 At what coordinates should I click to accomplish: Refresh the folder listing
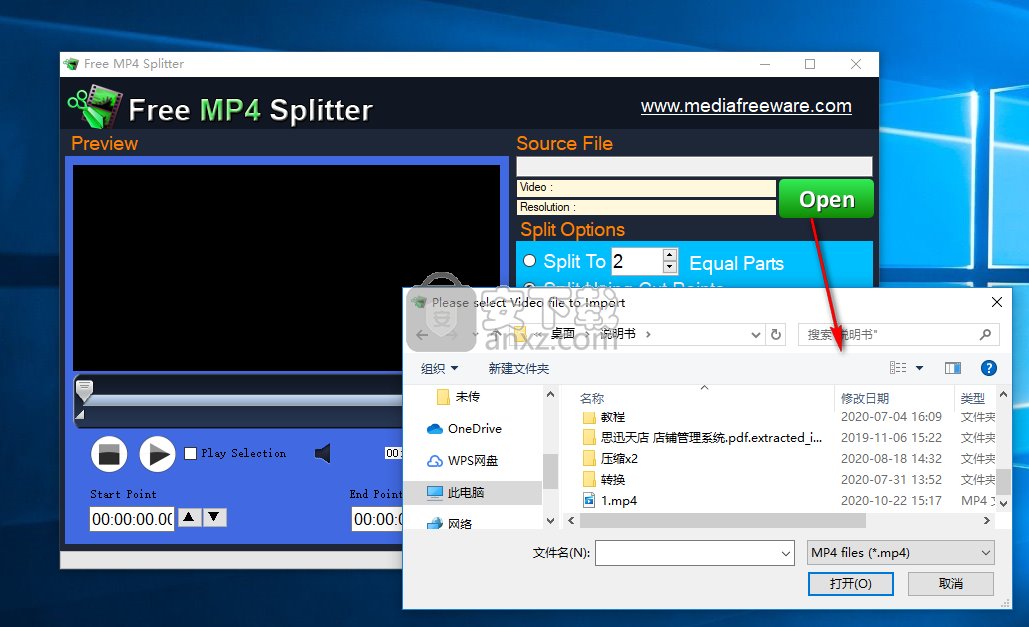pyautogui.click(x=776, y=334)
